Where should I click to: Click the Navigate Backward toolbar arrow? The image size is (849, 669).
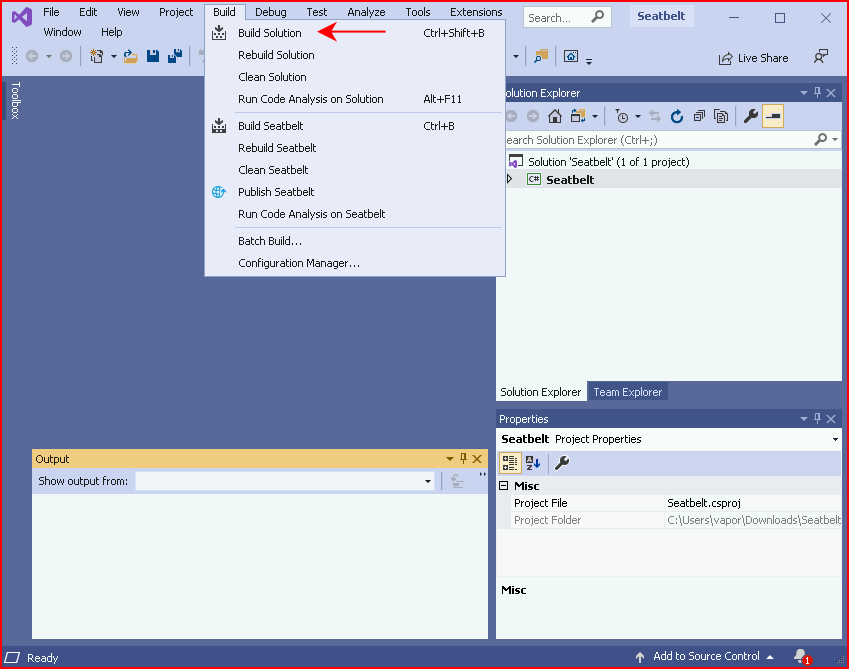click(32, 56)
